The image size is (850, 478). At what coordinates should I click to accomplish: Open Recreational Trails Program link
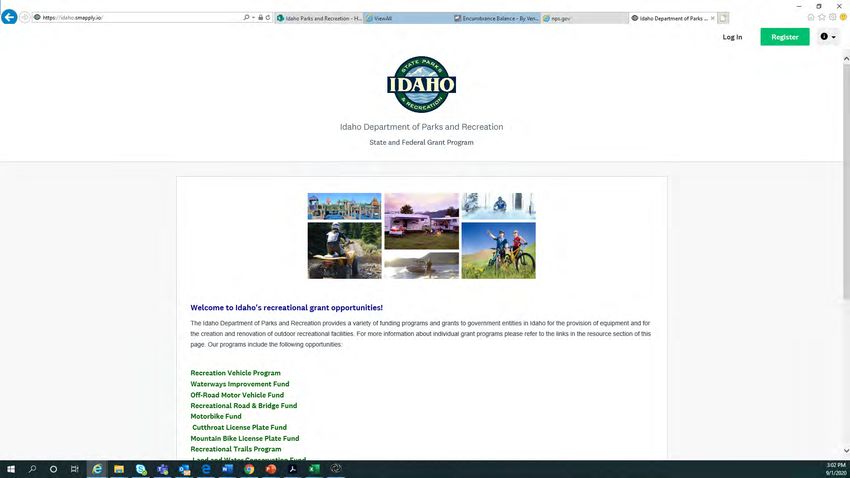click(x=236, y=449)
